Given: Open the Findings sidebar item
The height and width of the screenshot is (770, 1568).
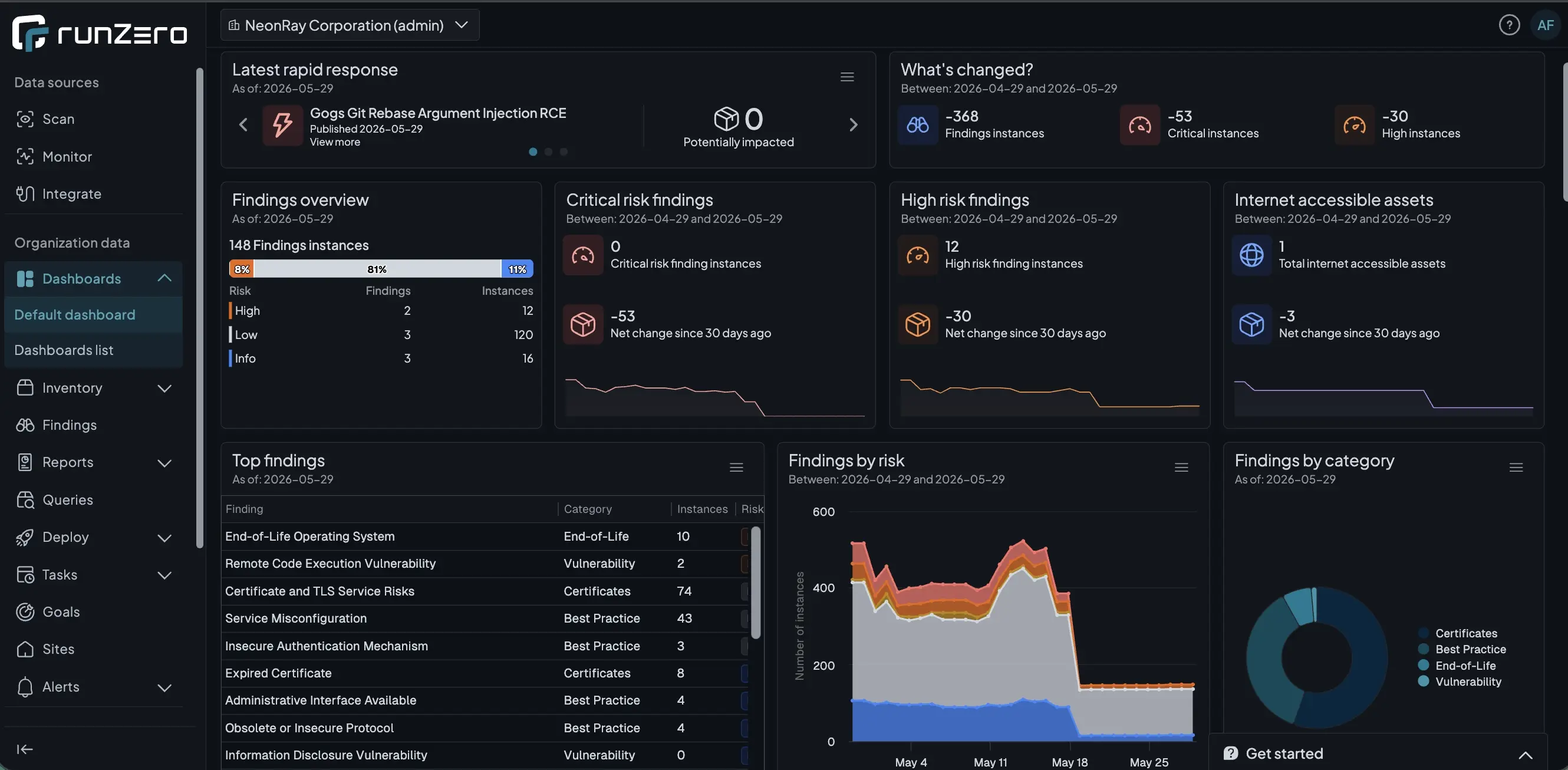Looking at the screenshot, I should (x=94, y=425).
